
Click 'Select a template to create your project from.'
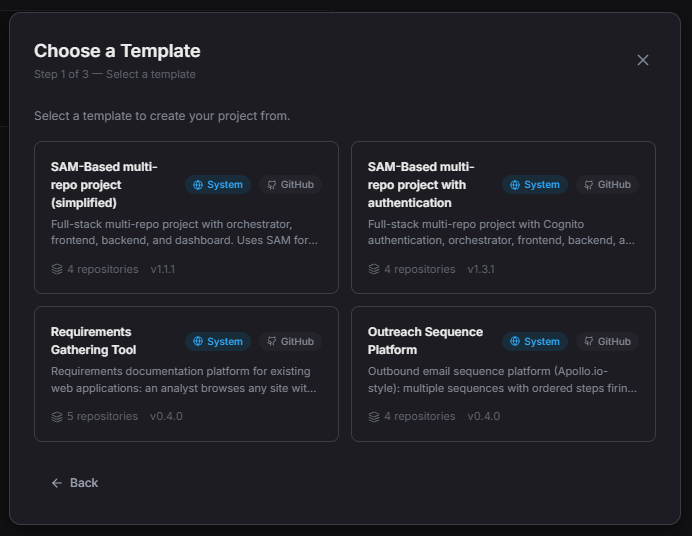pos(162,116)
